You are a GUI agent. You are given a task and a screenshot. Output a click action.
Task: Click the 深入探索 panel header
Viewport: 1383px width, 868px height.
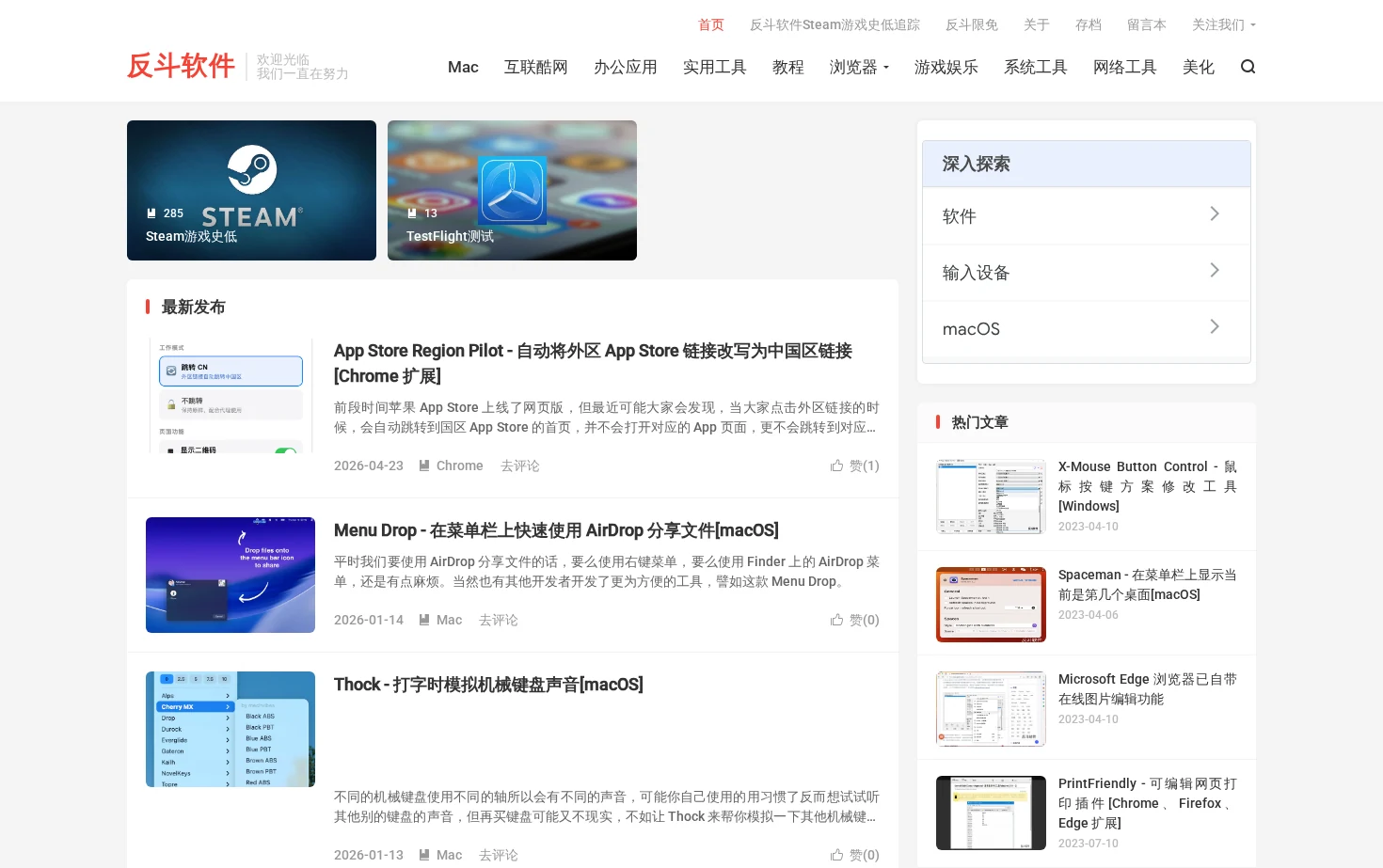[x=1087, y=164]
